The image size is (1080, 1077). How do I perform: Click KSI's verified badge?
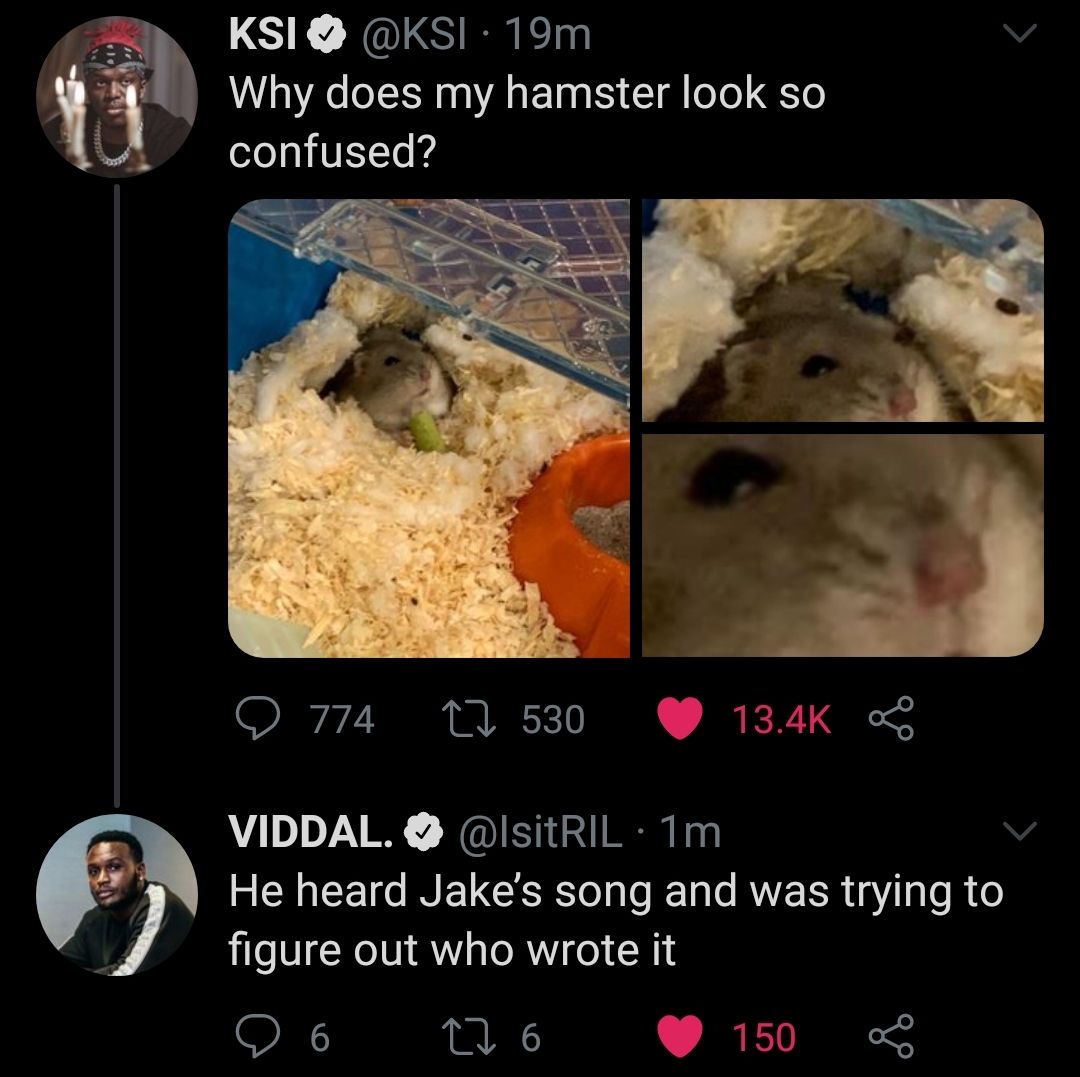click(x=326, y=33)
